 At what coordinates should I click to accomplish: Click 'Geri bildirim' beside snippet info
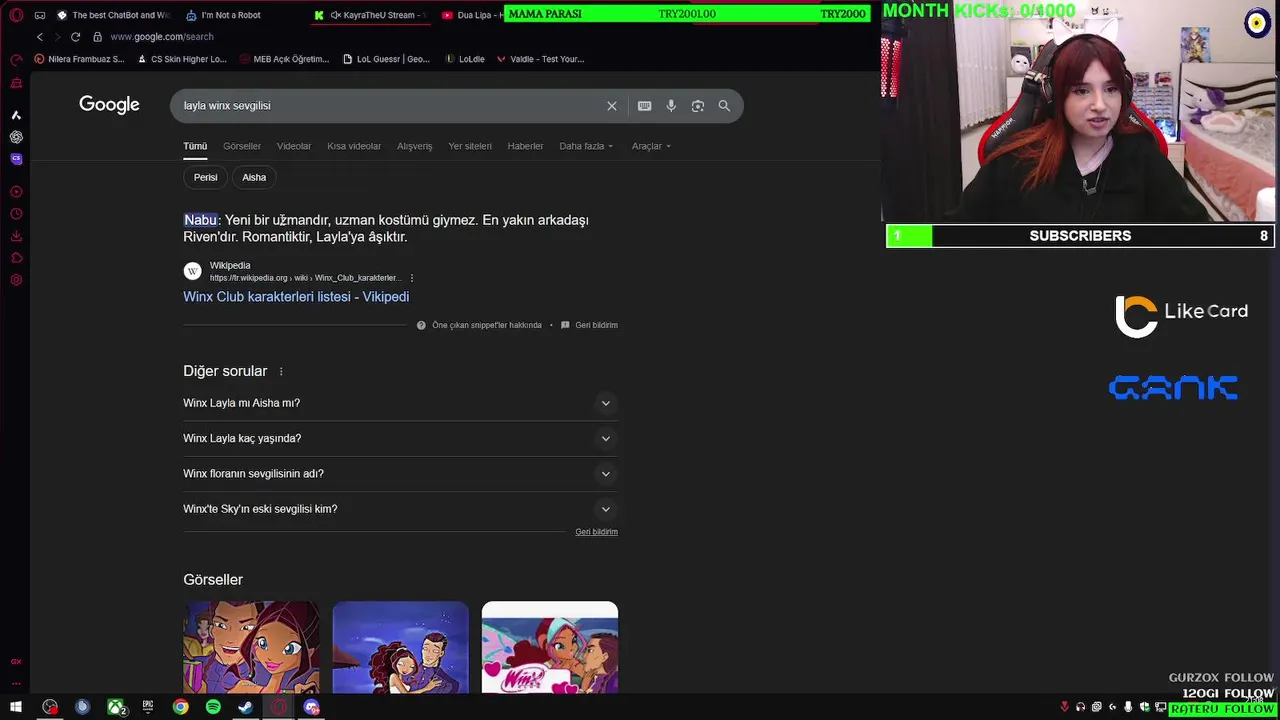[x=589, y=325]
